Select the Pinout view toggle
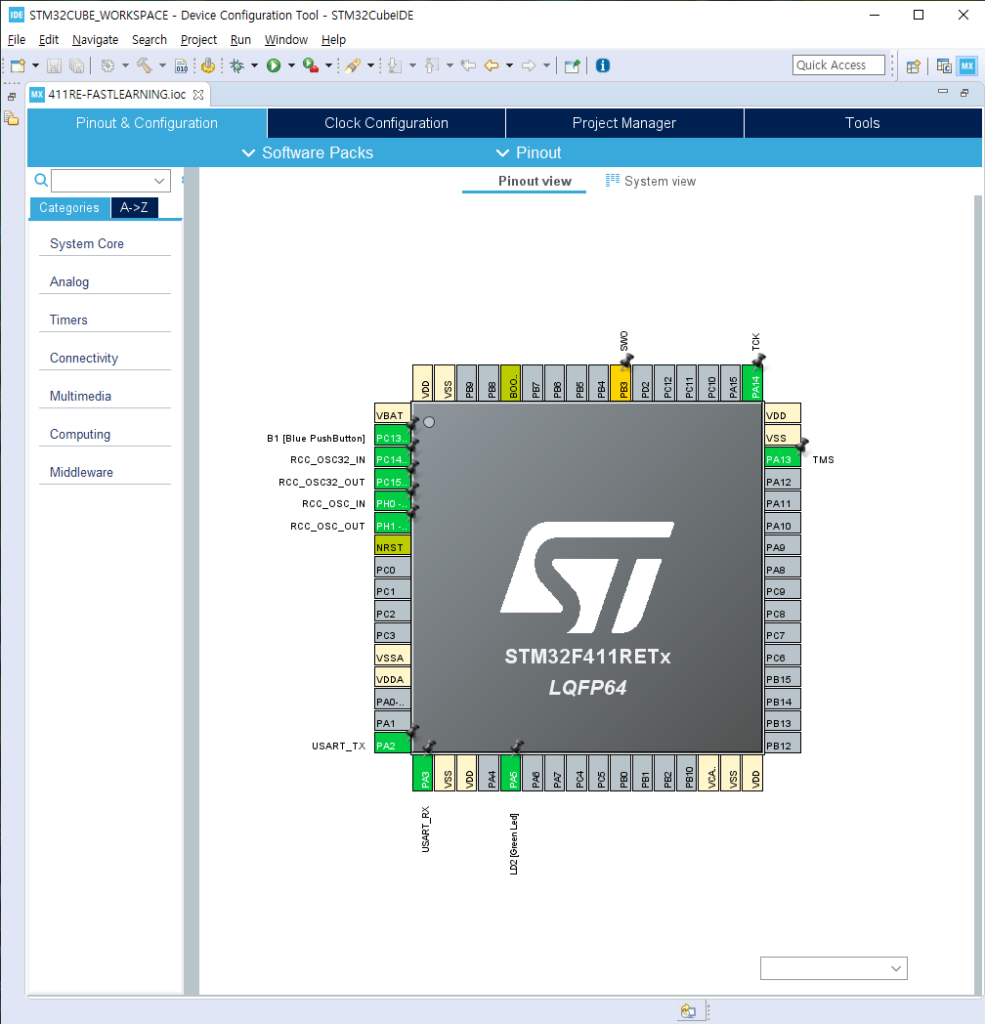The width and height of the screenshot is (985, 1024). coord(534,181)
